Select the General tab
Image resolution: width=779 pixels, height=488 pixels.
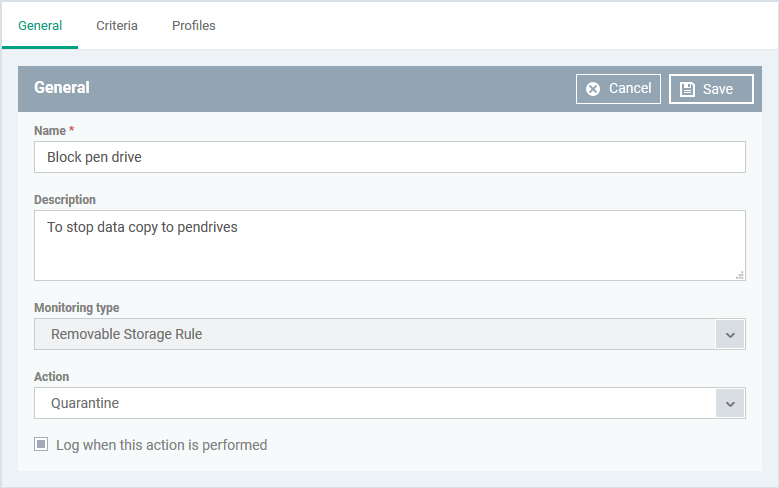pos(40,25)
